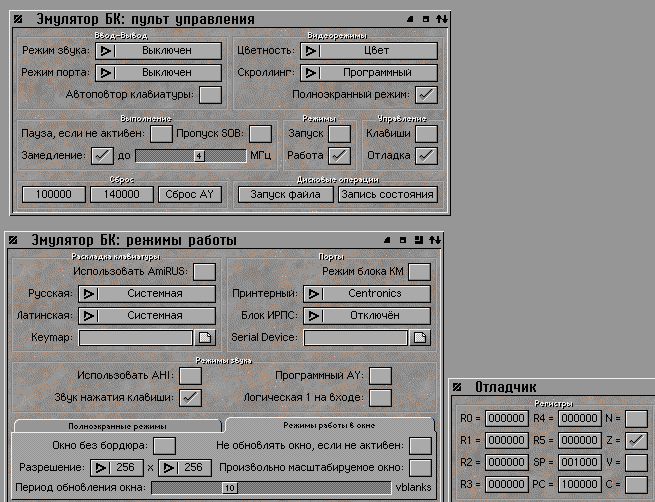
Task: Click the Keymap path input field
Action: point(136,337)
